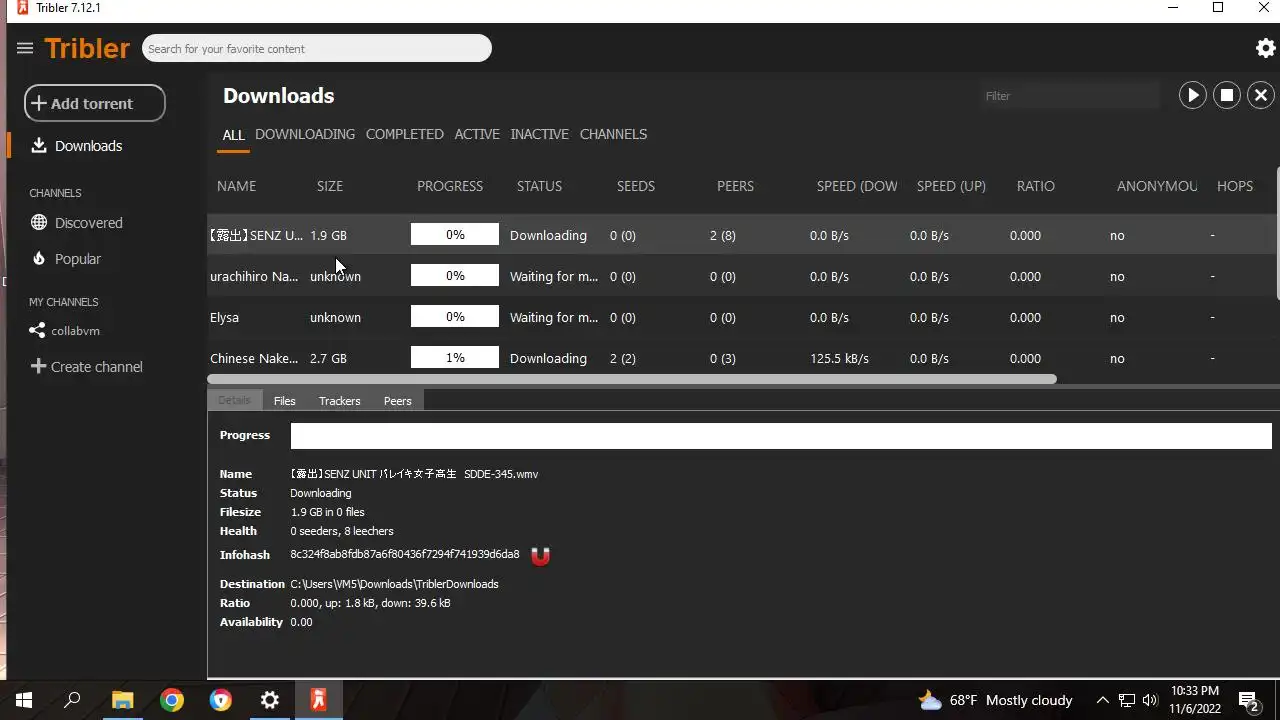Click the Downloads sidebar icon
This screenshot has height=720, width=1280.
click(x=39, y=145)
